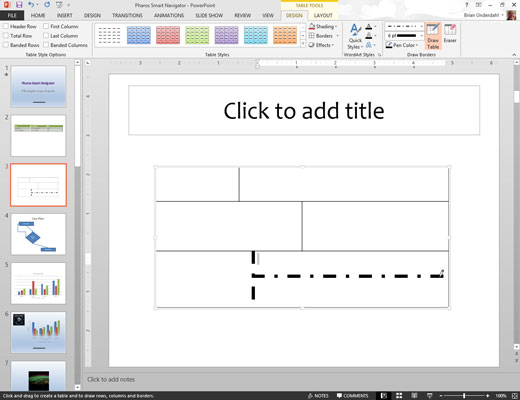Toggle Total Row checkbox
This screenshot has height=400, width=520.
pos(6,35)
